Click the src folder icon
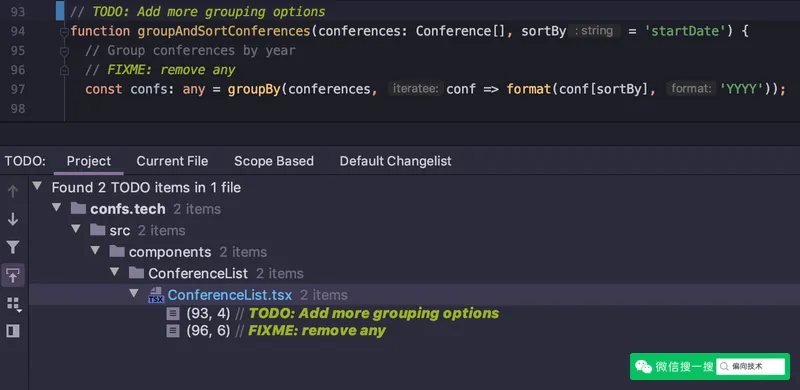 pyautogui.click(x=97, y=230)
